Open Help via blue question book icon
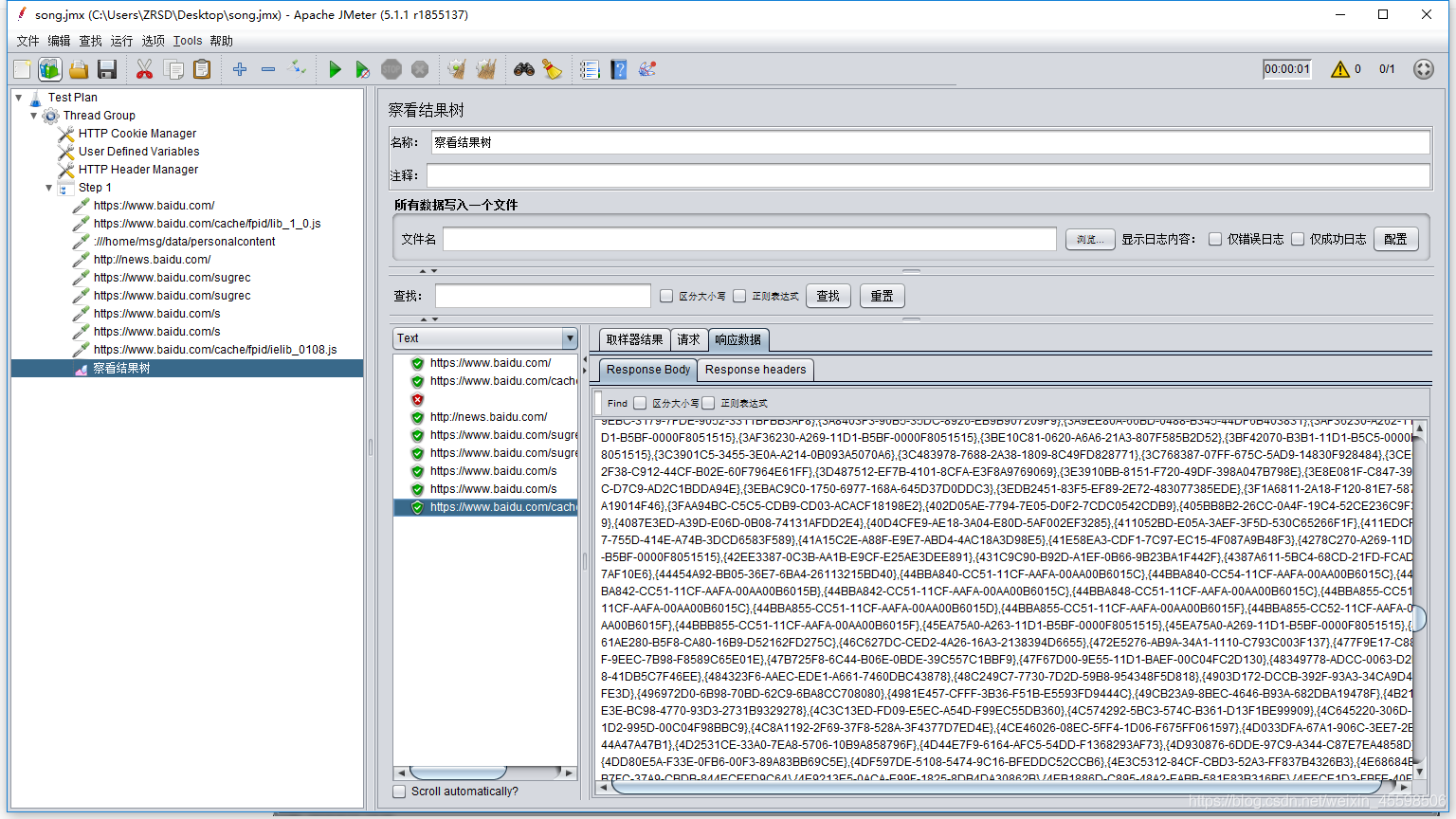The height and width of the screenshot is (819, 1456). (x=619, y=69)
